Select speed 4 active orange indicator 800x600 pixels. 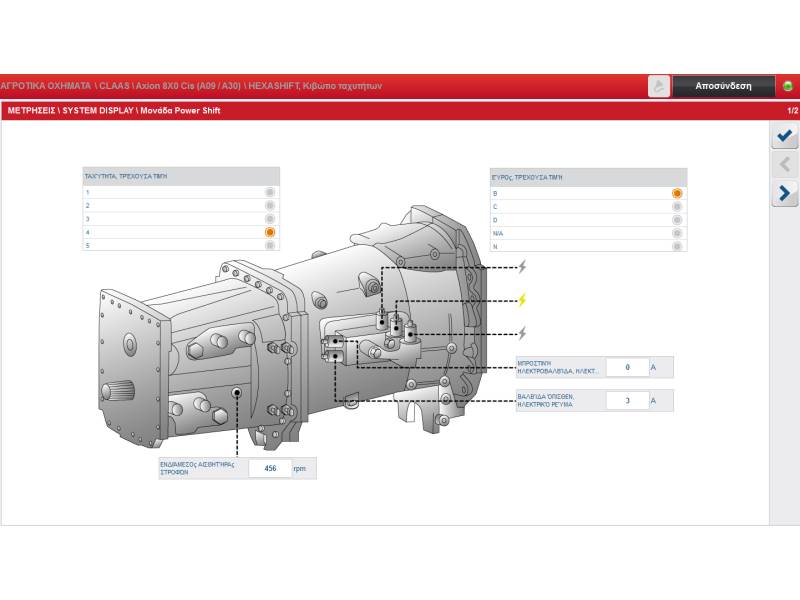click(x=270, y=232)
